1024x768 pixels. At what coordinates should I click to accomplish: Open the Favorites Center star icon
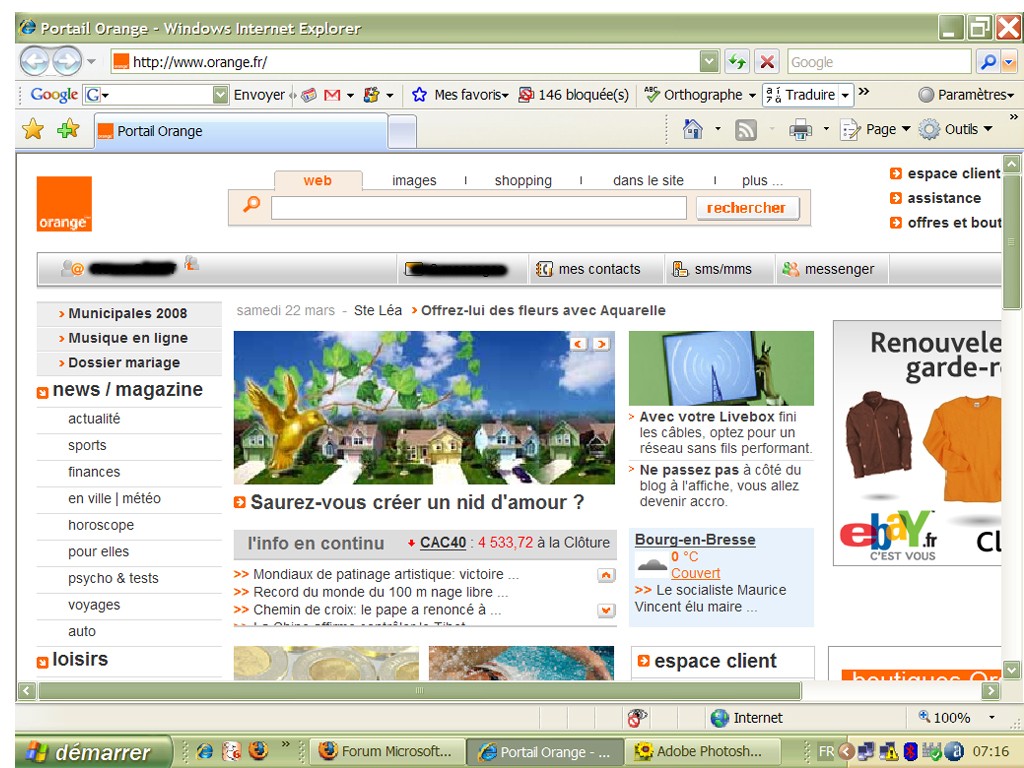pyautogui.click(x=33, y=129)
